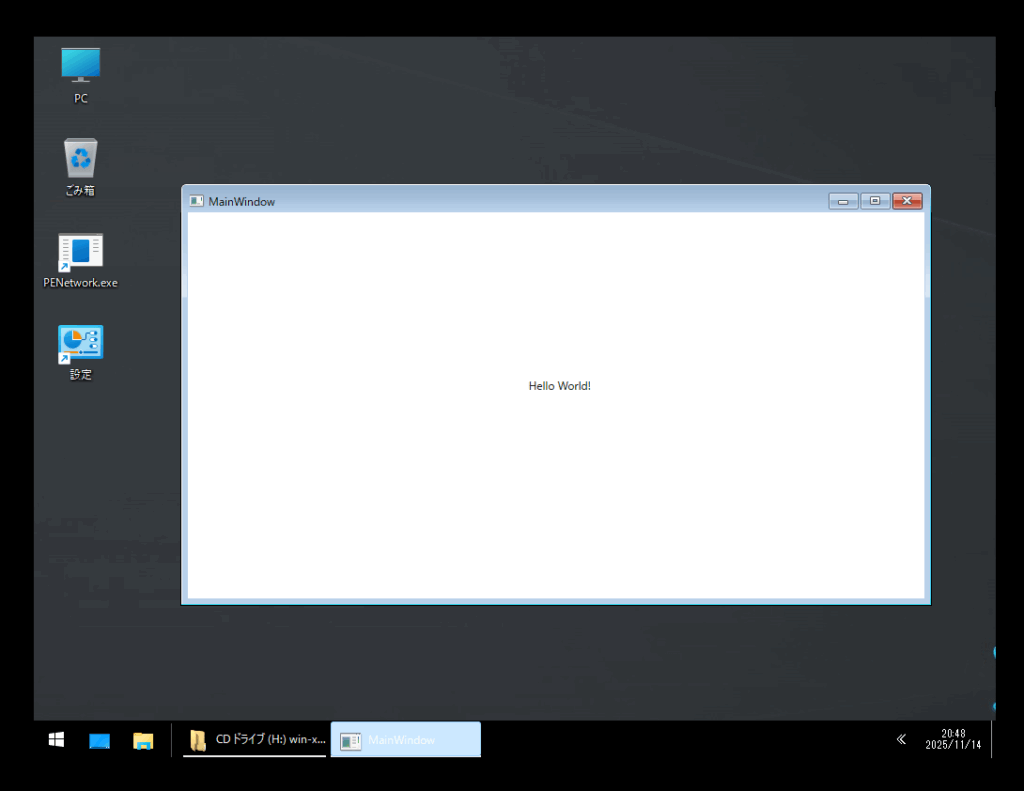This screenshot has width=1024, height=791.
Task: Click the taskbar clock showing 20:48
Action: tap(952, 733)
